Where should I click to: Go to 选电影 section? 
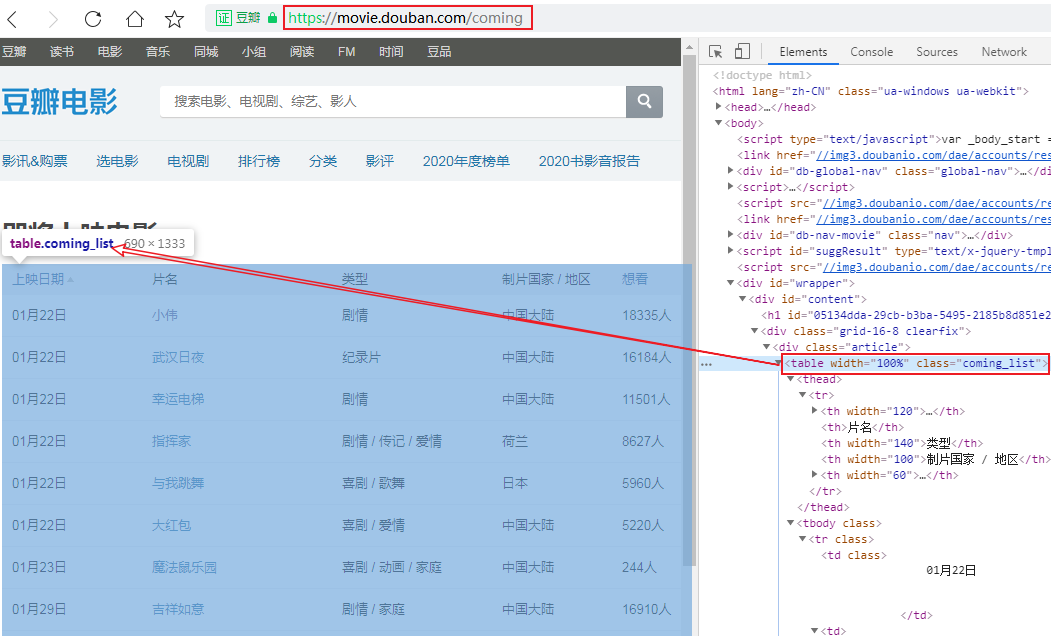[x=117, y=161]
